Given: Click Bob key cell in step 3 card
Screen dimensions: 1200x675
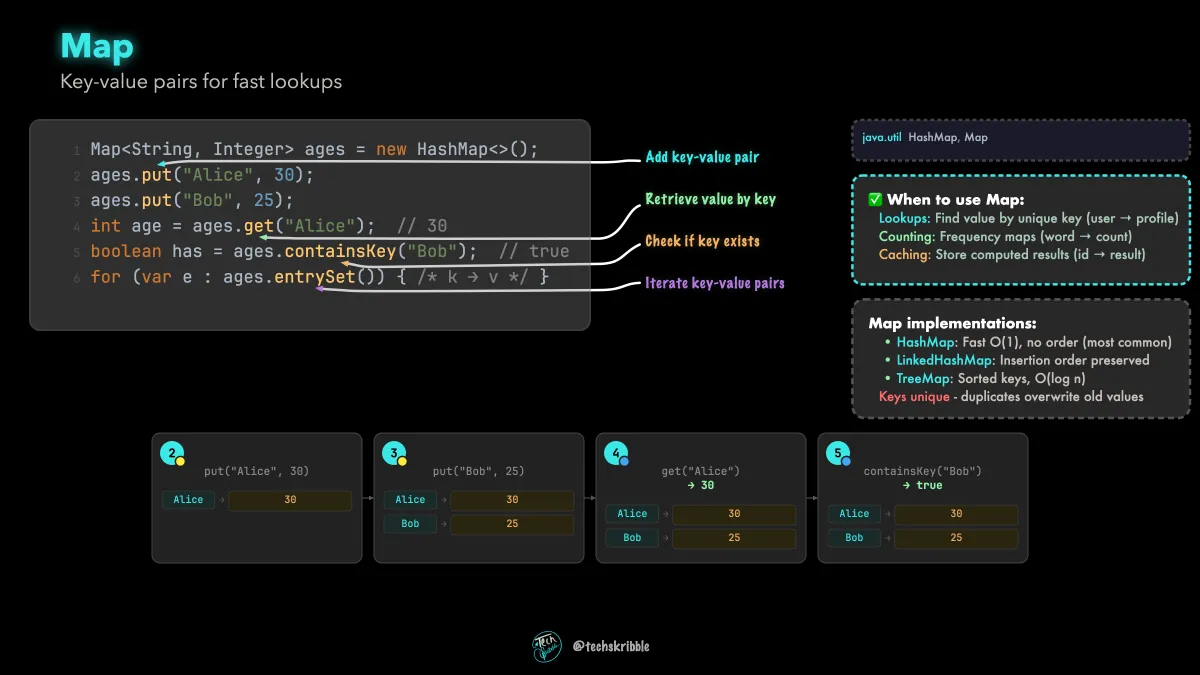Looking at the screenshot, I should (x=410, y=524).
